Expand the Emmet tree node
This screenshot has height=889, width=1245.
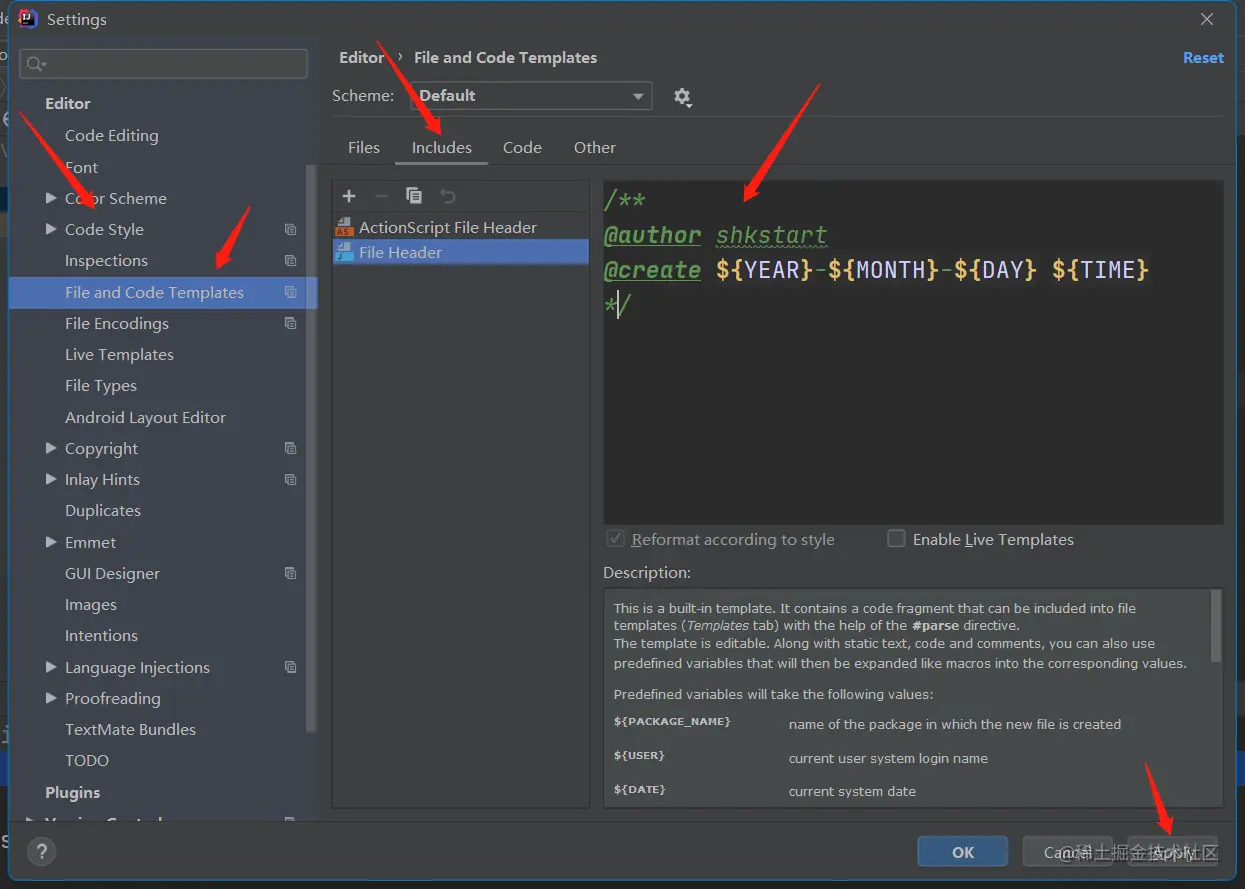51,542
